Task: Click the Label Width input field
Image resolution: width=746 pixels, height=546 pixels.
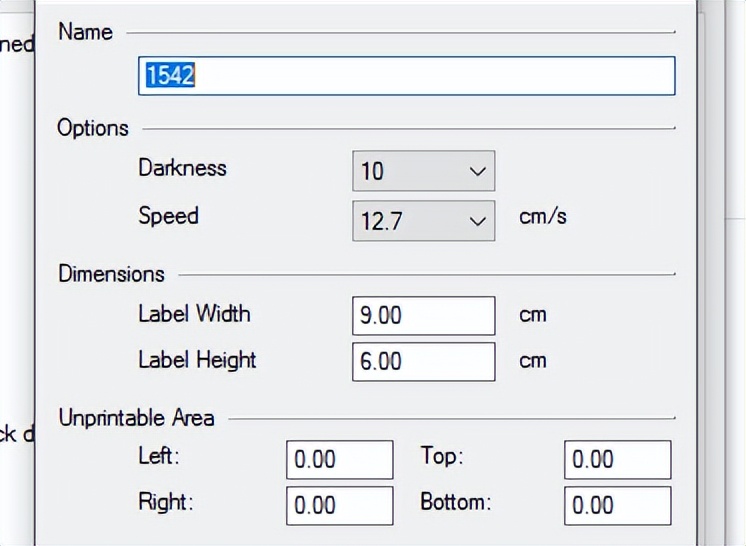Action: pos(423,315)
